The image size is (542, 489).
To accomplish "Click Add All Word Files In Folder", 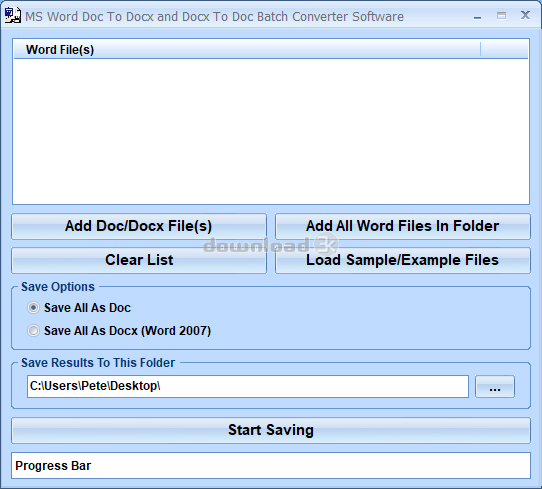I will pyautogui.click(x=403, y=226).
